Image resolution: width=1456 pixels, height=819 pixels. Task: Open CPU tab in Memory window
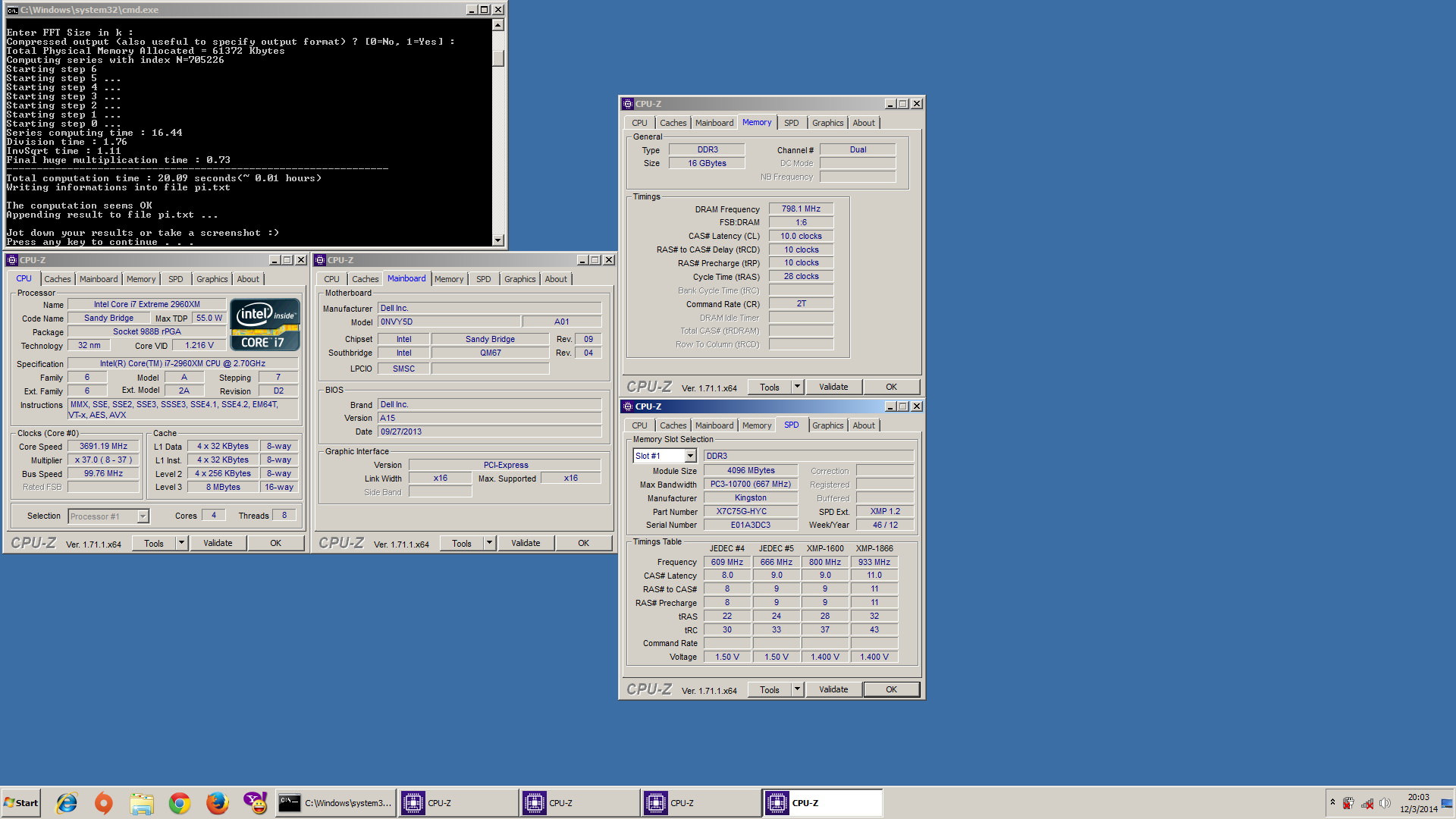coord(640,123)
